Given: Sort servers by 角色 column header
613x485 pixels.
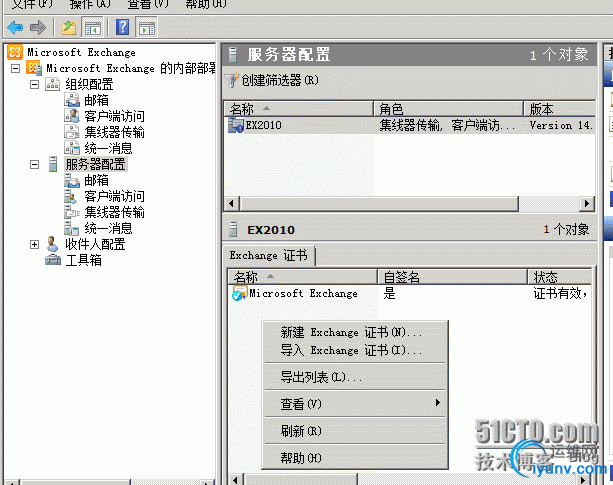Looking at the screenshot, I should pyautogui.click(x=448, y=109).
